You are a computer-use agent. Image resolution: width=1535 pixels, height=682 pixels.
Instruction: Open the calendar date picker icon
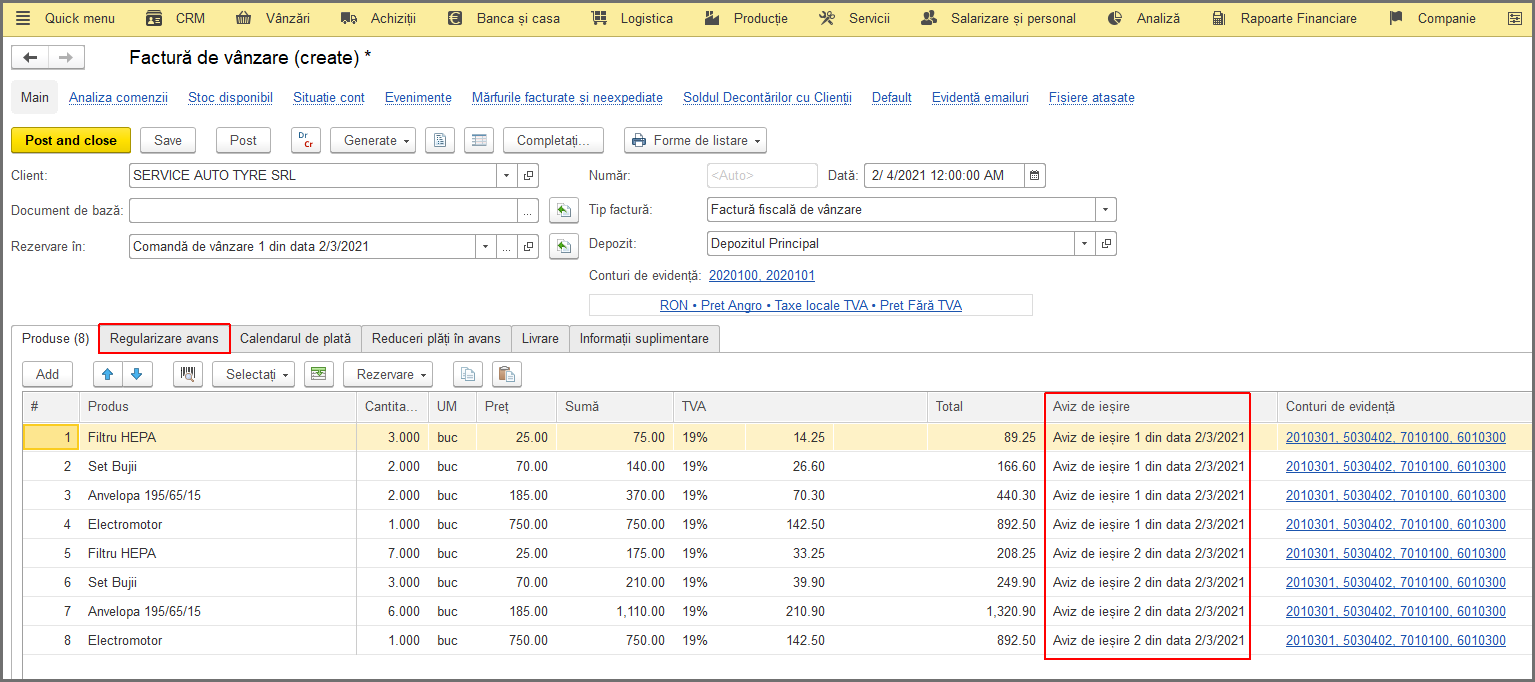point(1035,176)
